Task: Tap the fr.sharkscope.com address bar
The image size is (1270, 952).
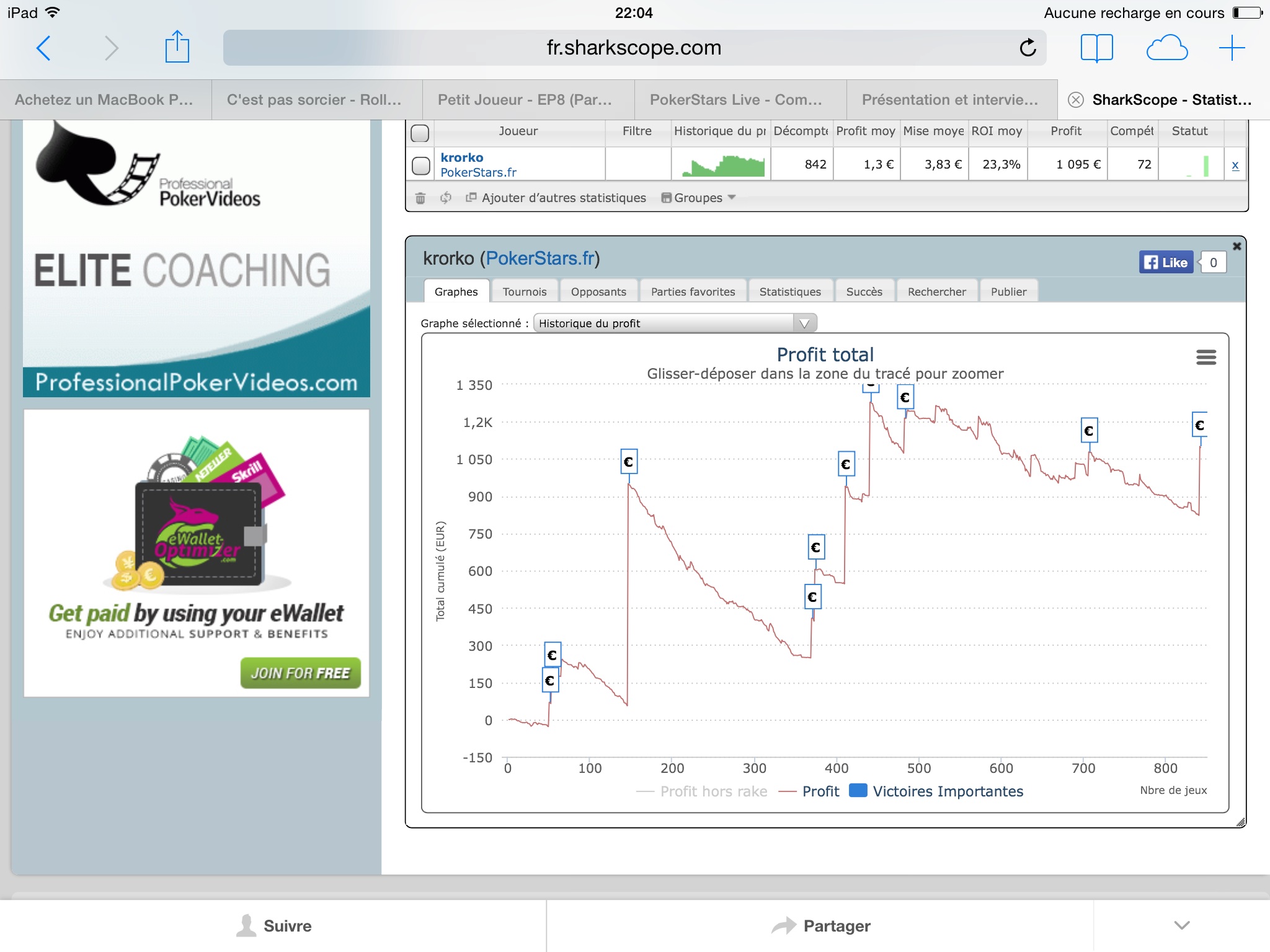Action: pyautogui.click(x=634, y=48)
